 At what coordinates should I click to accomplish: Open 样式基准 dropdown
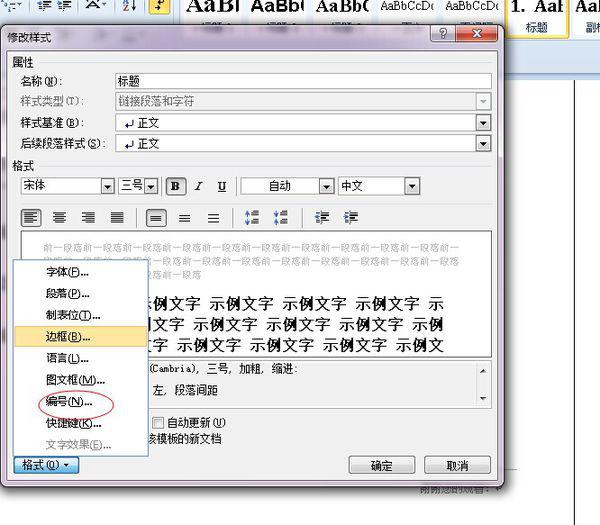click(483, 123)
